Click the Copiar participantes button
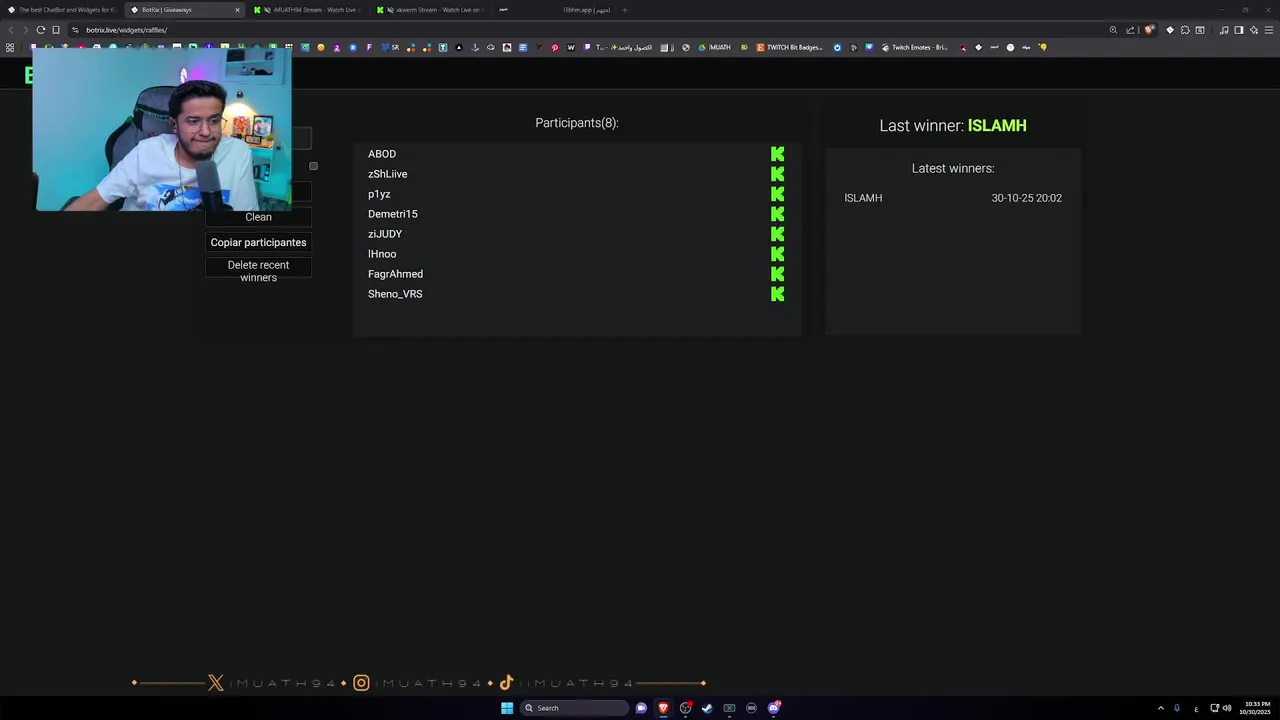The height and width of the screenshot is (720, 1280). click(x=258, y=242)
